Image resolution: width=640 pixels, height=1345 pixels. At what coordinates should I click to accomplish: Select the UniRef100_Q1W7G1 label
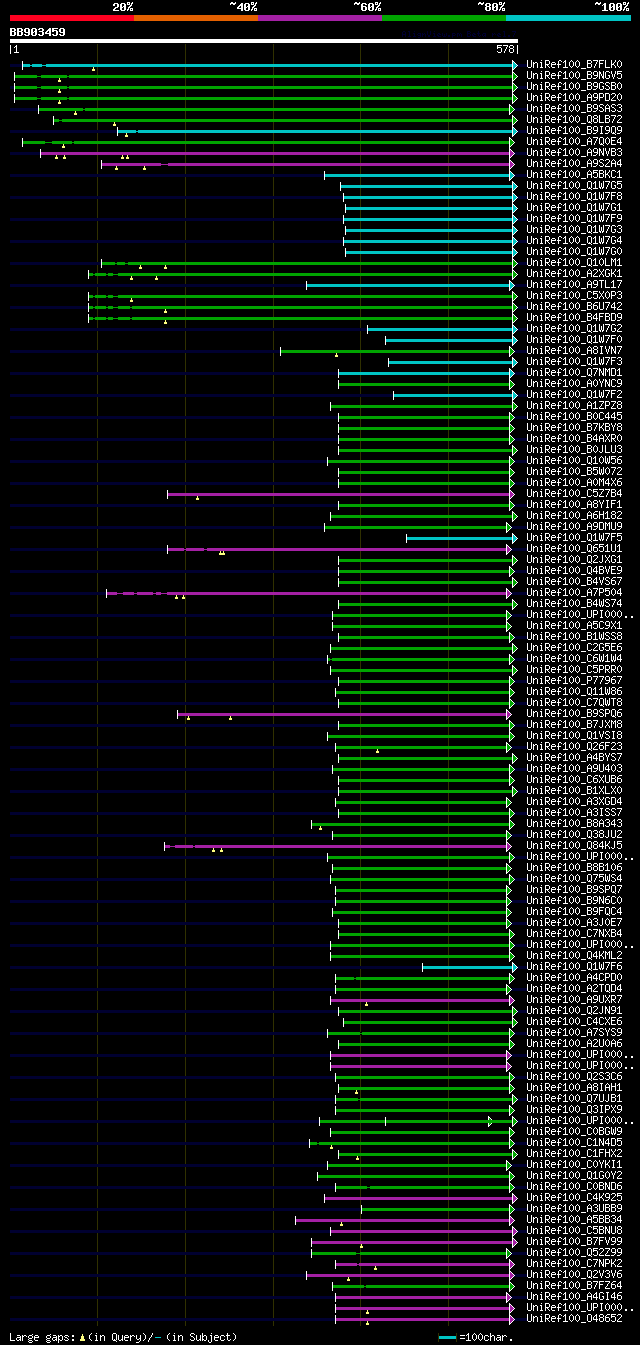click(574, 208)
